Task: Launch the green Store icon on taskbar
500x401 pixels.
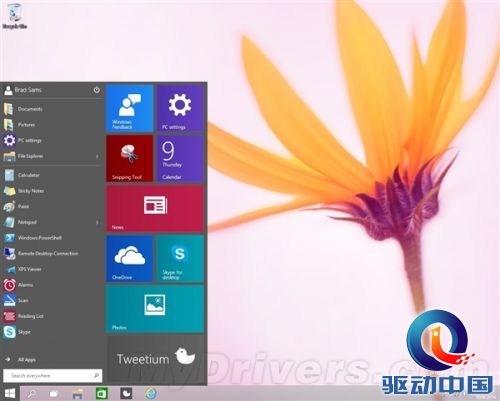Action: (x=102, y=394)
